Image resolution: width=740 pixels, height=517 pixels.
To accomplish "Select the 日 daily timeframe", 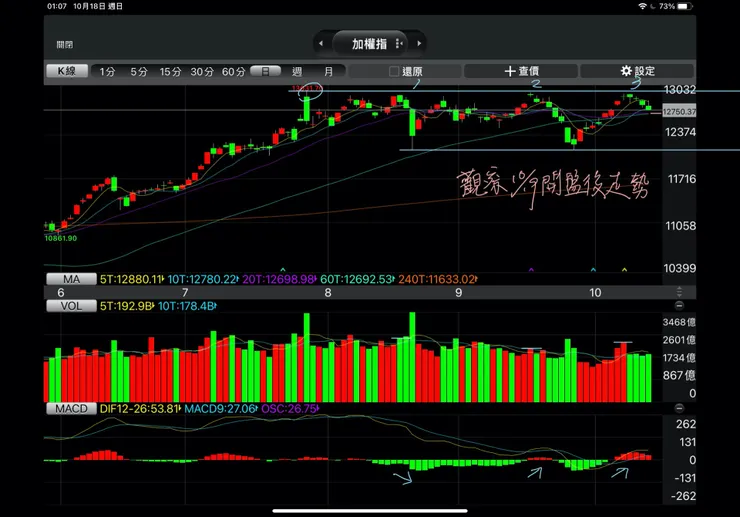I will coord(265,71).
